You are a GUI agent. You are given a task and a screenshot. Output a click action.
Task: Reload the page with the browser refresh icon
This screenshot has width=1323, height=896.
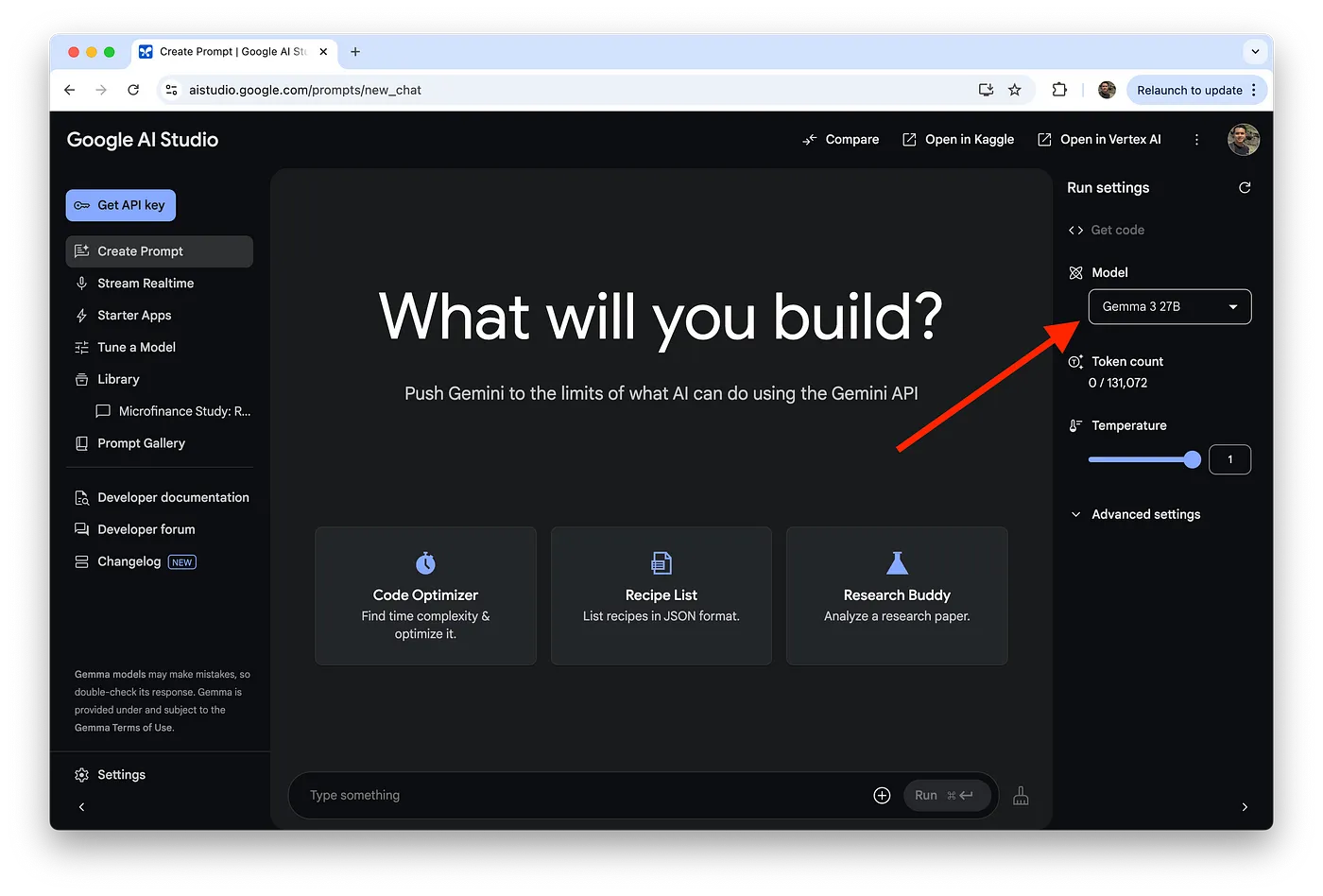point(133,90)
